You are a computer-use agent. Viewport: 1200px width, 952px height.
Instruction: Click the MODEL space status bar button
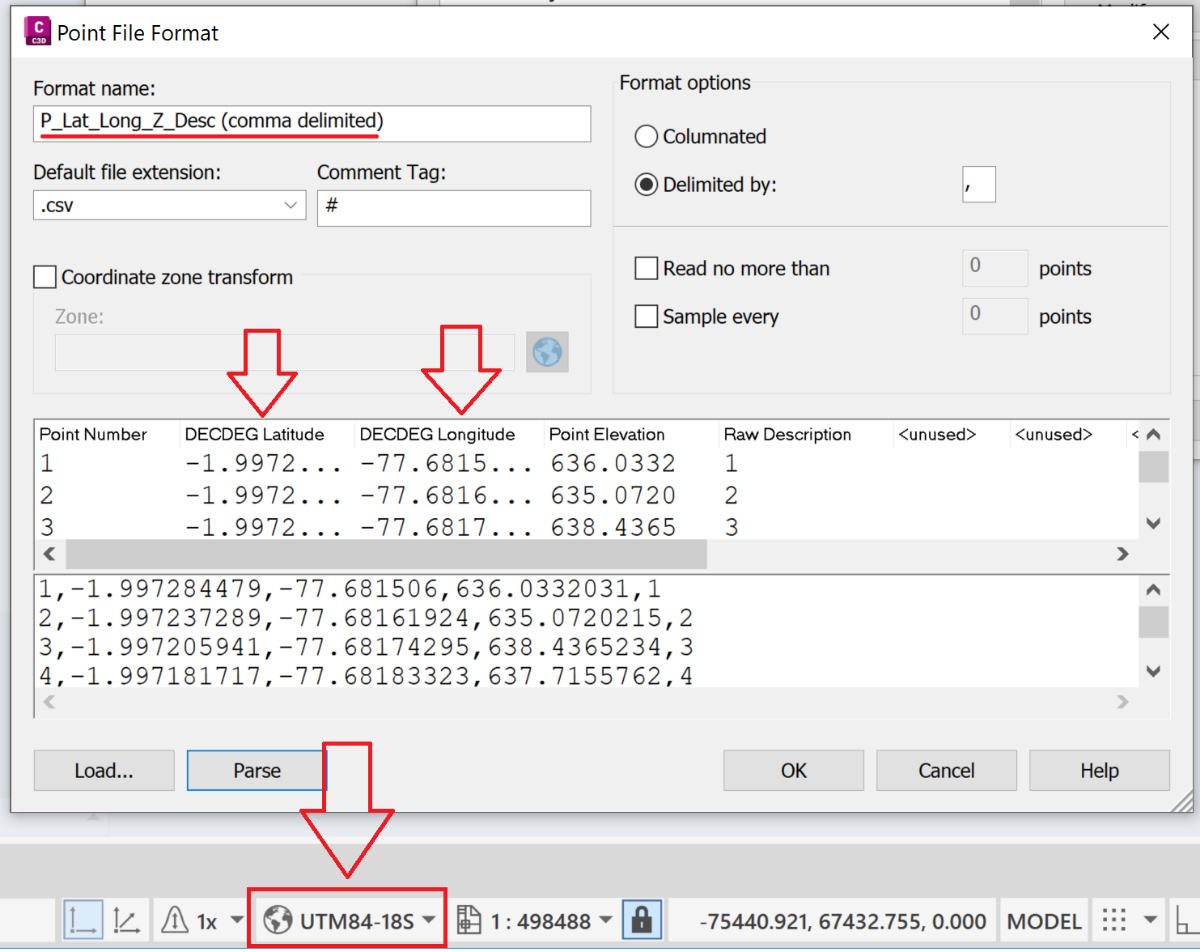point(1044,921)
